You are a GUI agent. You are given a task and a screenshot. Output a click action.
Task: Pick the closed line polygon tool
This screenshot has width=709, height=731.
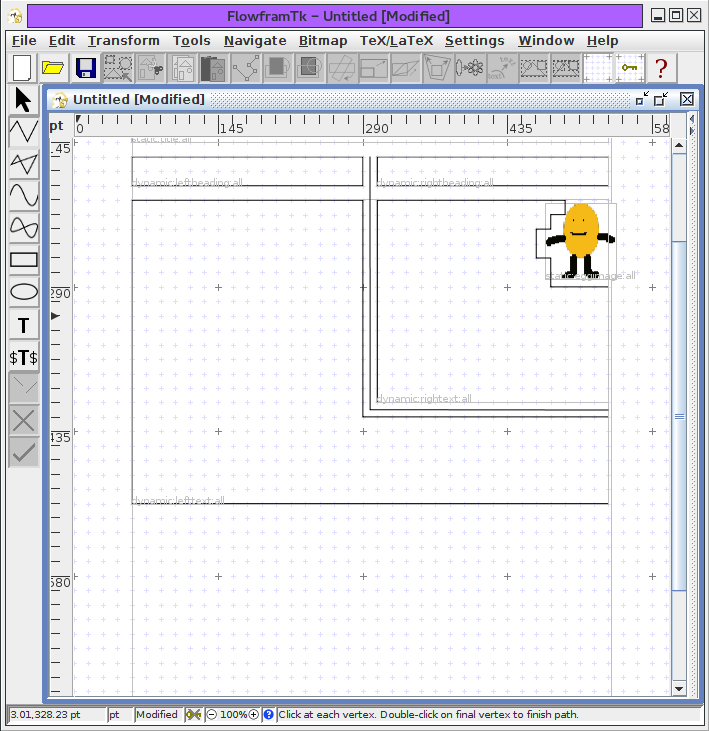(x=24, y=163)
